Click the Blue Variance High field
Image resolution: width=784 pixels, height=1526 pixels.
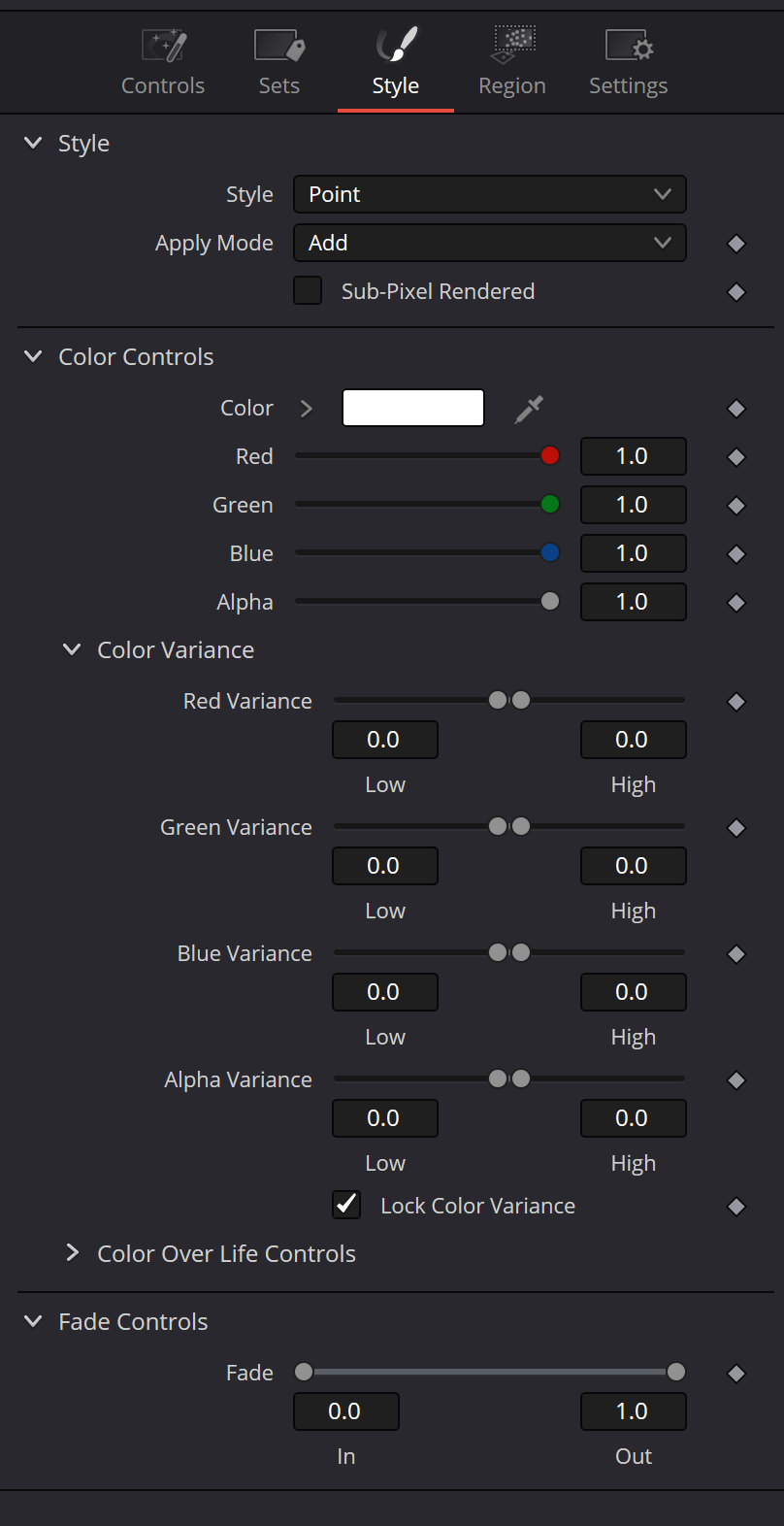tap(634, 992)
